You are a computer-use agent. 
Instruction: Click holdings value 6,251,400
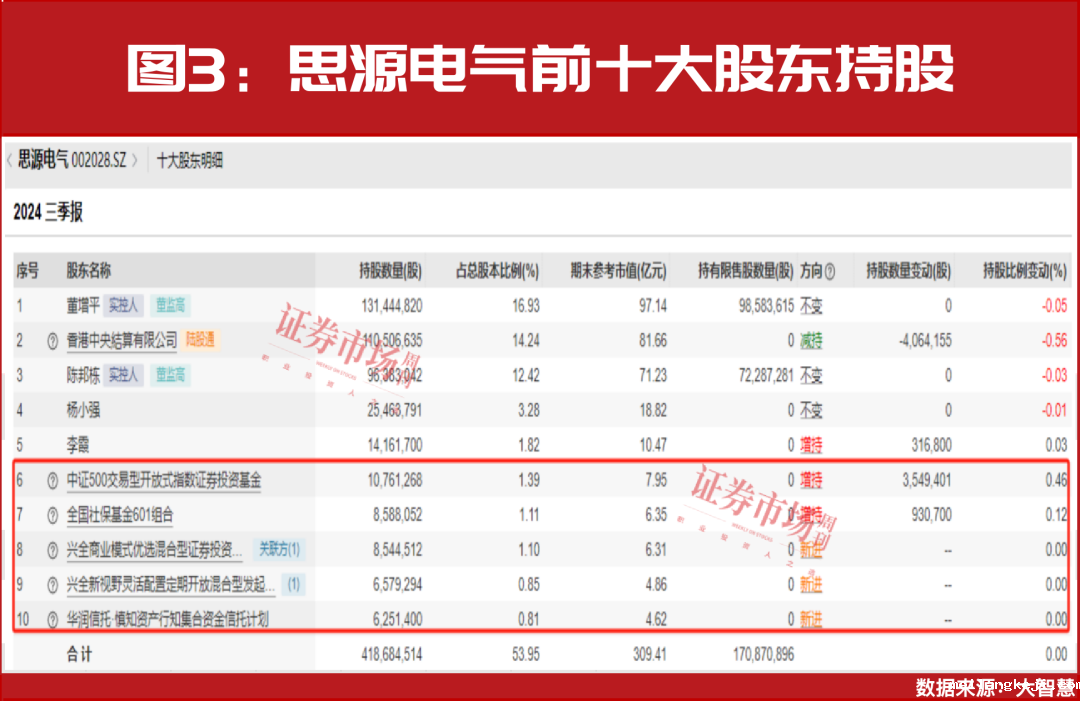pos(397,620)
